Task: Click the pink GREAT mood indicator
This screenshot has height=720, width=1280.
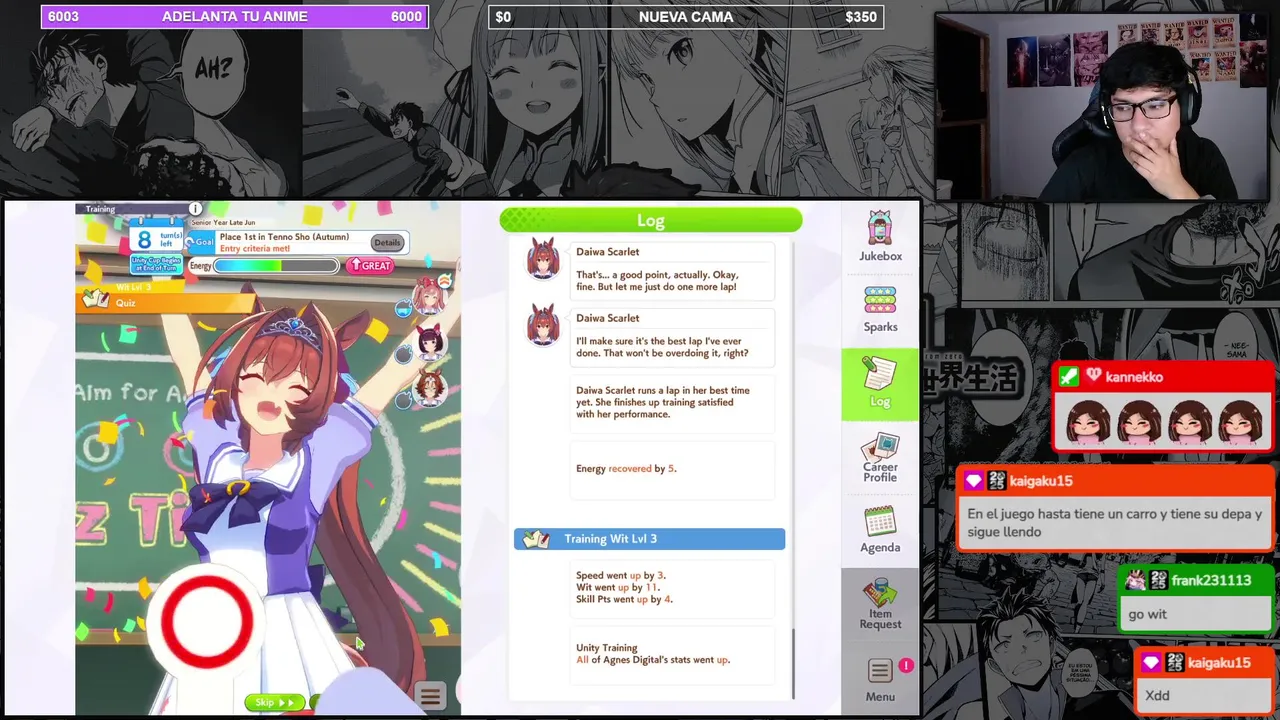Action: (370, 266)
